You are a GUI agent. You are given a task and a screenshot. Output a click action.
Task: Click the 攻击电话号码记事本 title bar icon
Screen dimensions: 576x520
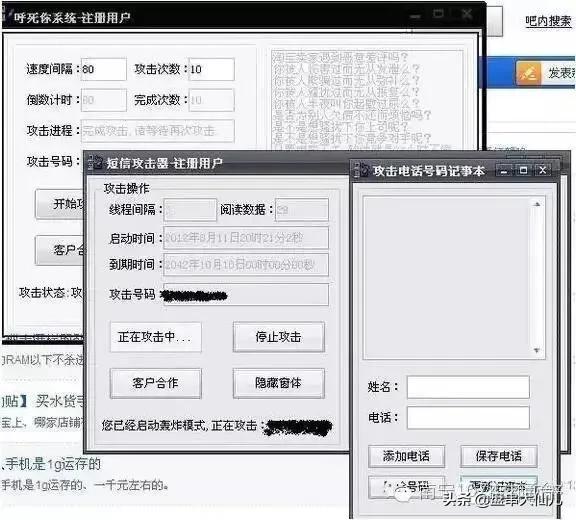click(x=361, y=171)
